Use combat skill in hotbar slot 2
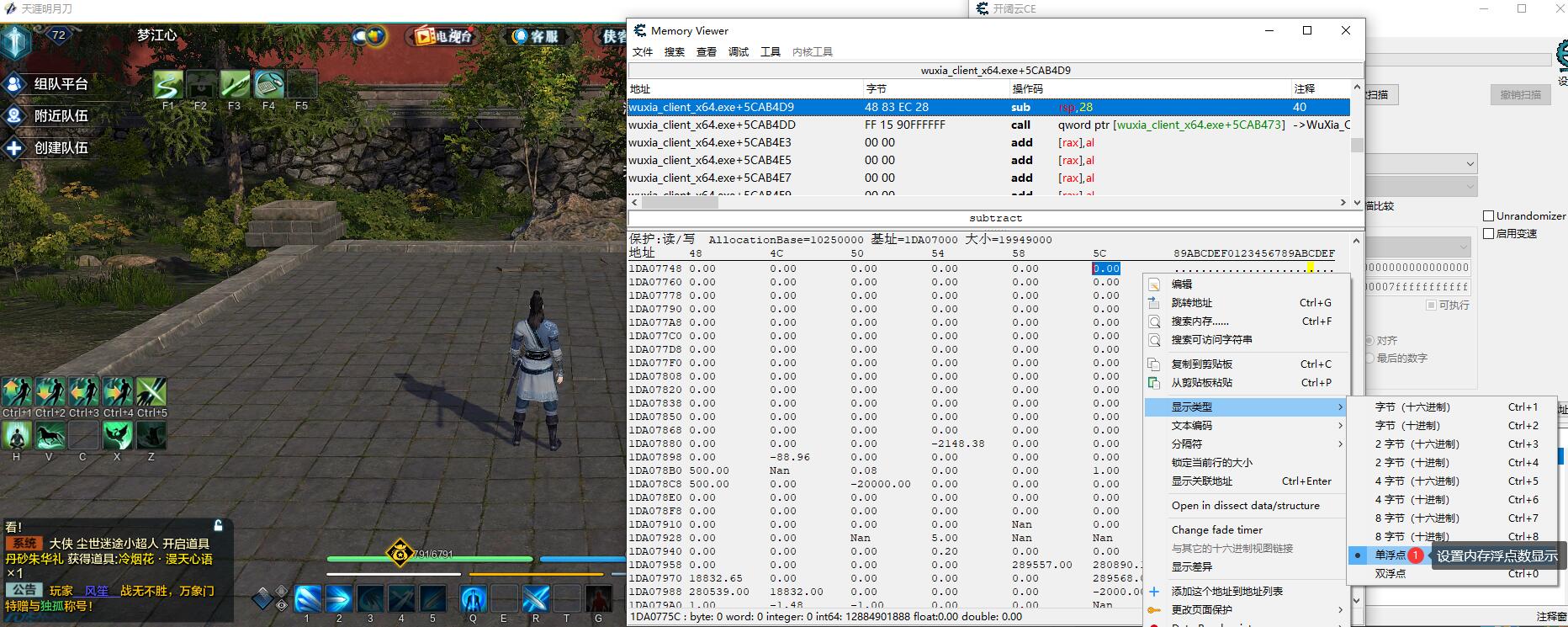1568x627 pixels. [x=338, y=598]
